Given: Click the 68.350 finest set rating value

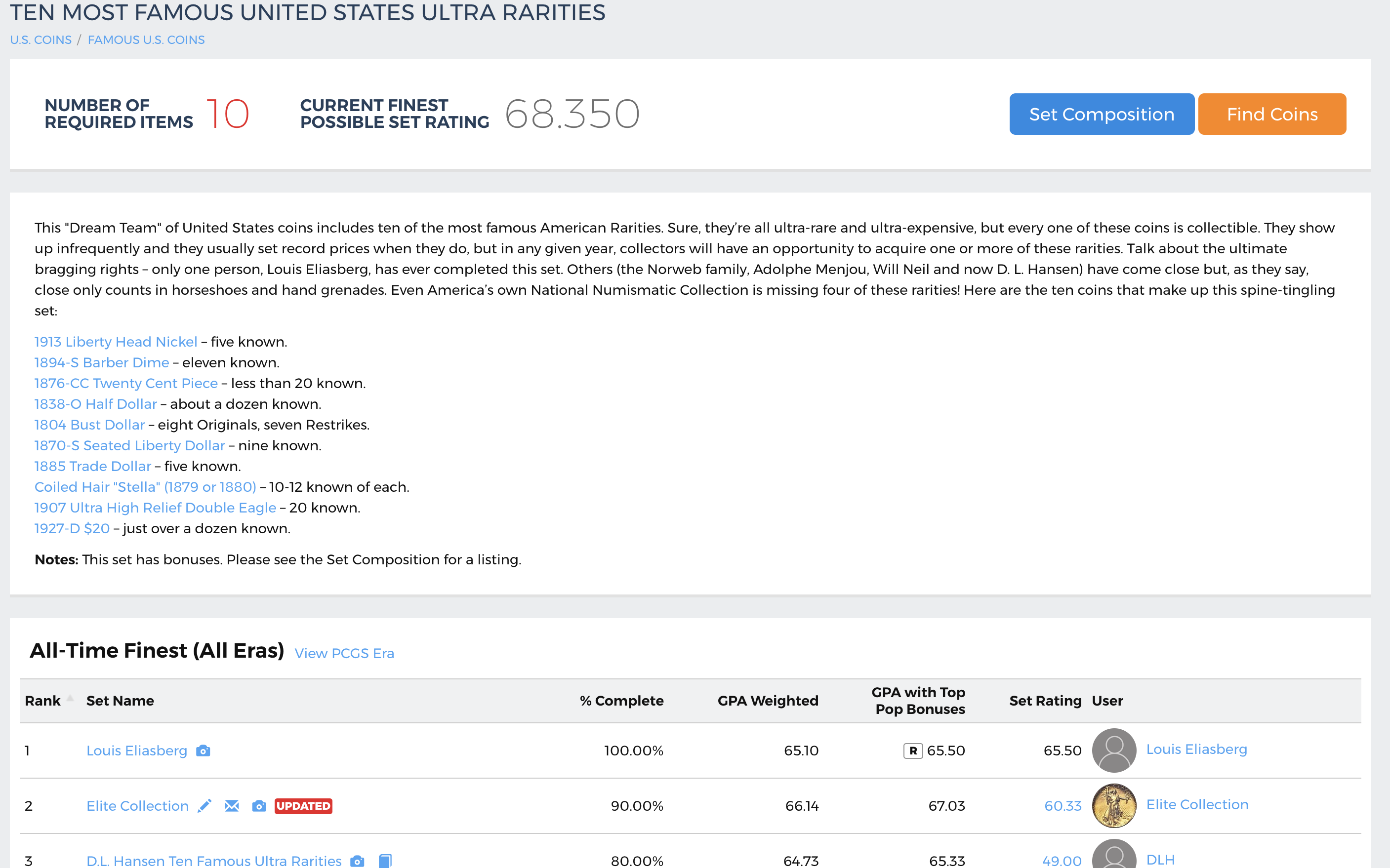Looking at the screenshot, I should (x=572, y=114).
